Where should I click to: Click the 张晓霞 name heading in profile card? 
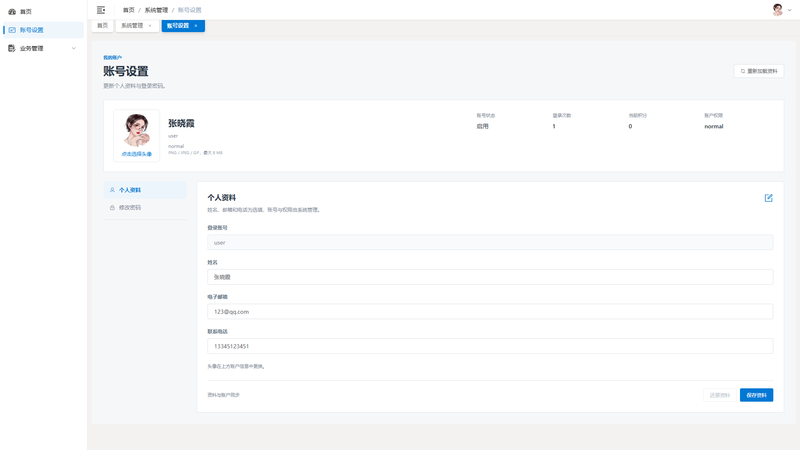coord(181,123)
